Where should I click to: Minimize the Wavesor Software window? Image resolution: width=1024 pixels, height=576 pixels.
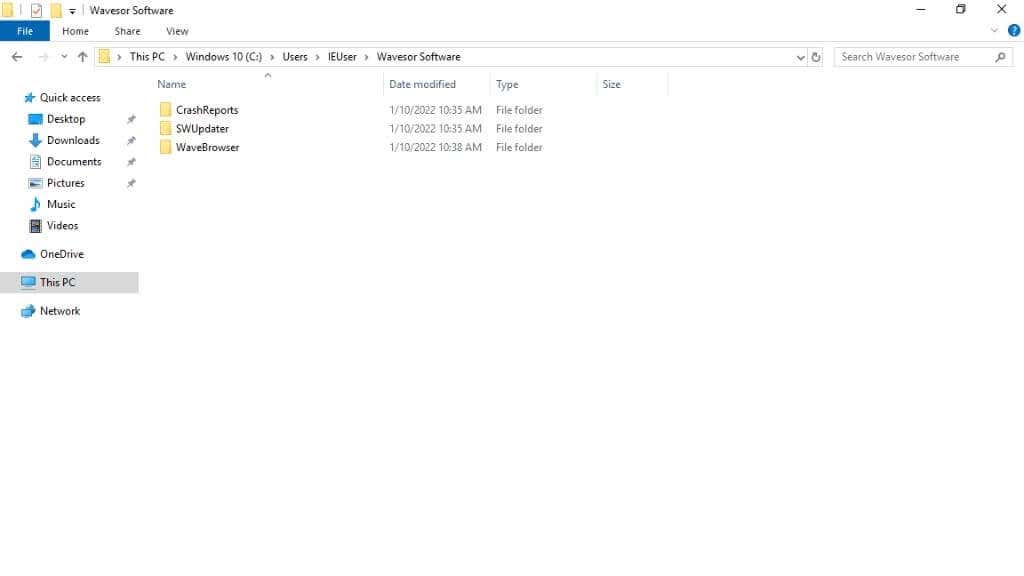921,10
